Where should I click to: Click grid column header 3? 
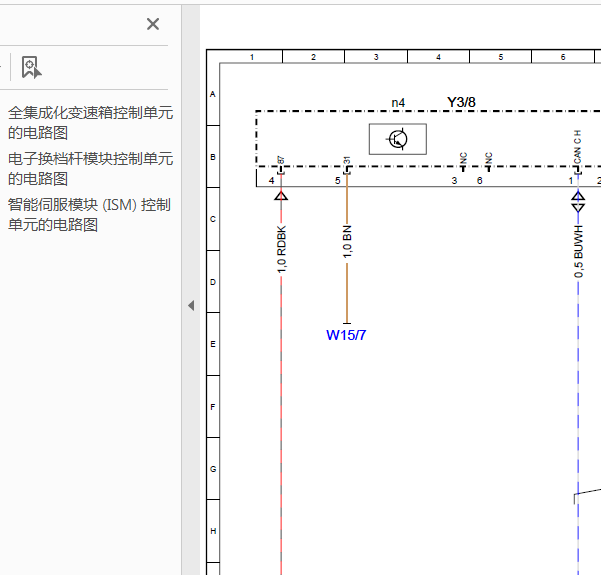[376, 57]
